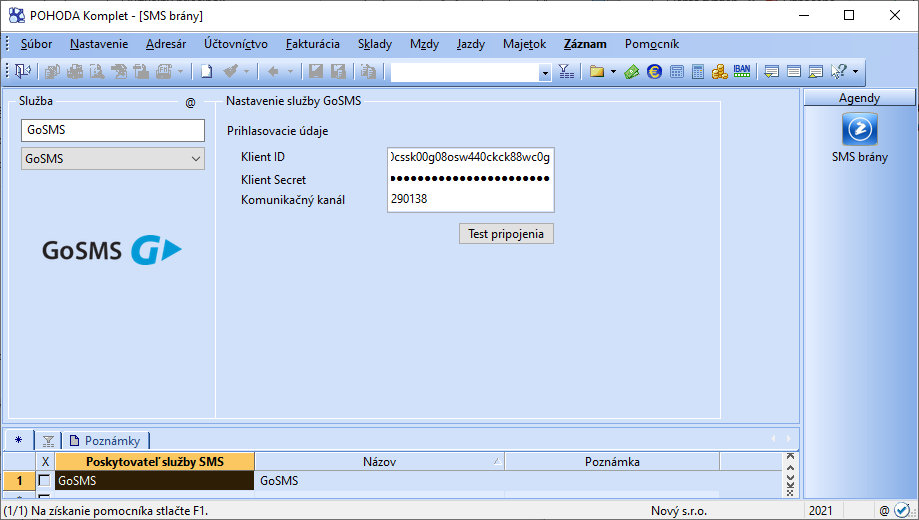Screen dimensions: 919x520
Task: Click the Agendy panel header
Action: pos(859,98)
